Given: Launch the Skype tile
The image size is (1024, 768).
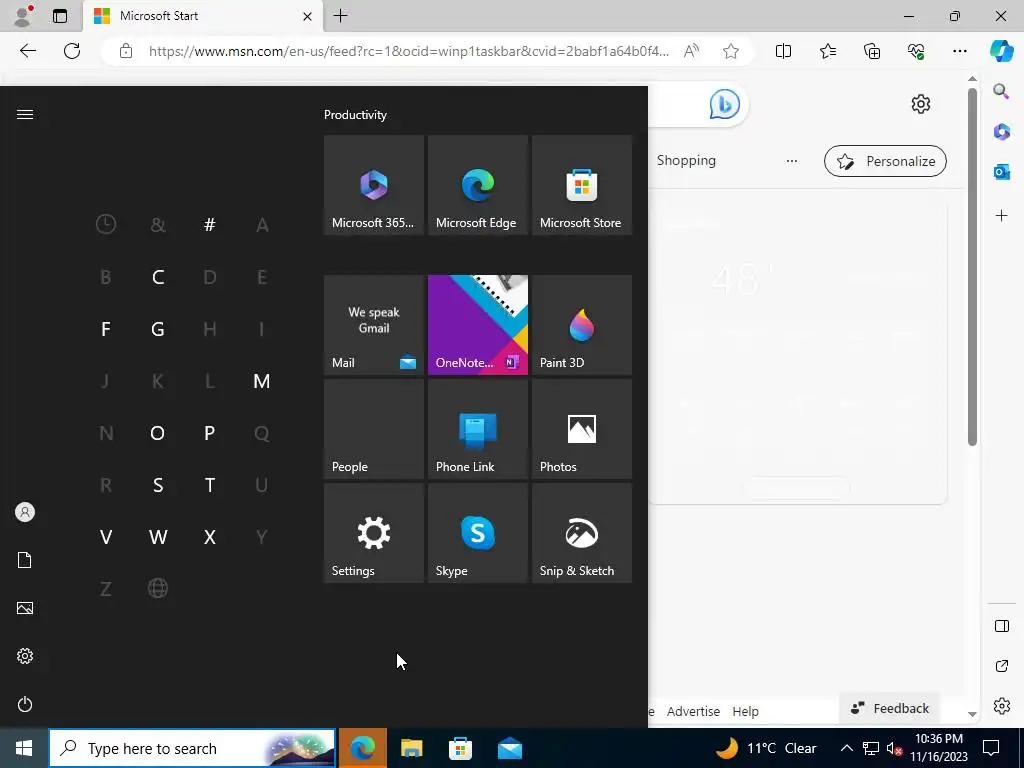Looking at the screenshot, I should point(477,533).
